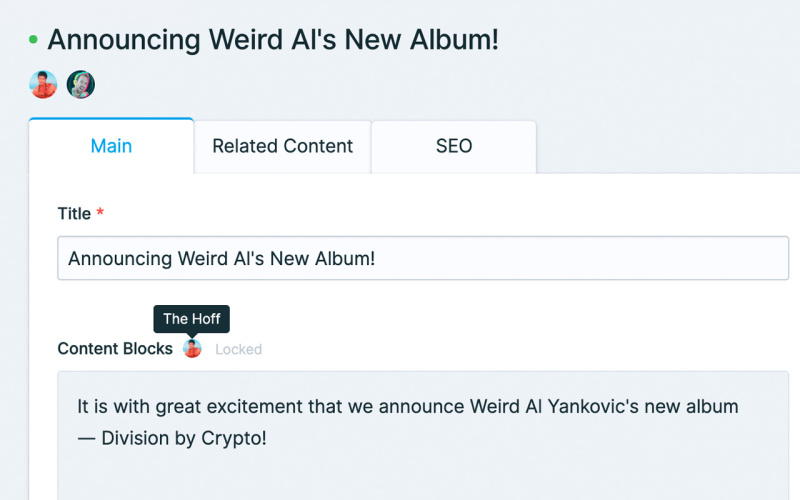This screenshot has height=500, width=800.
Task: Click small avatar beside Content Blocks label
Action: [193, 349]
